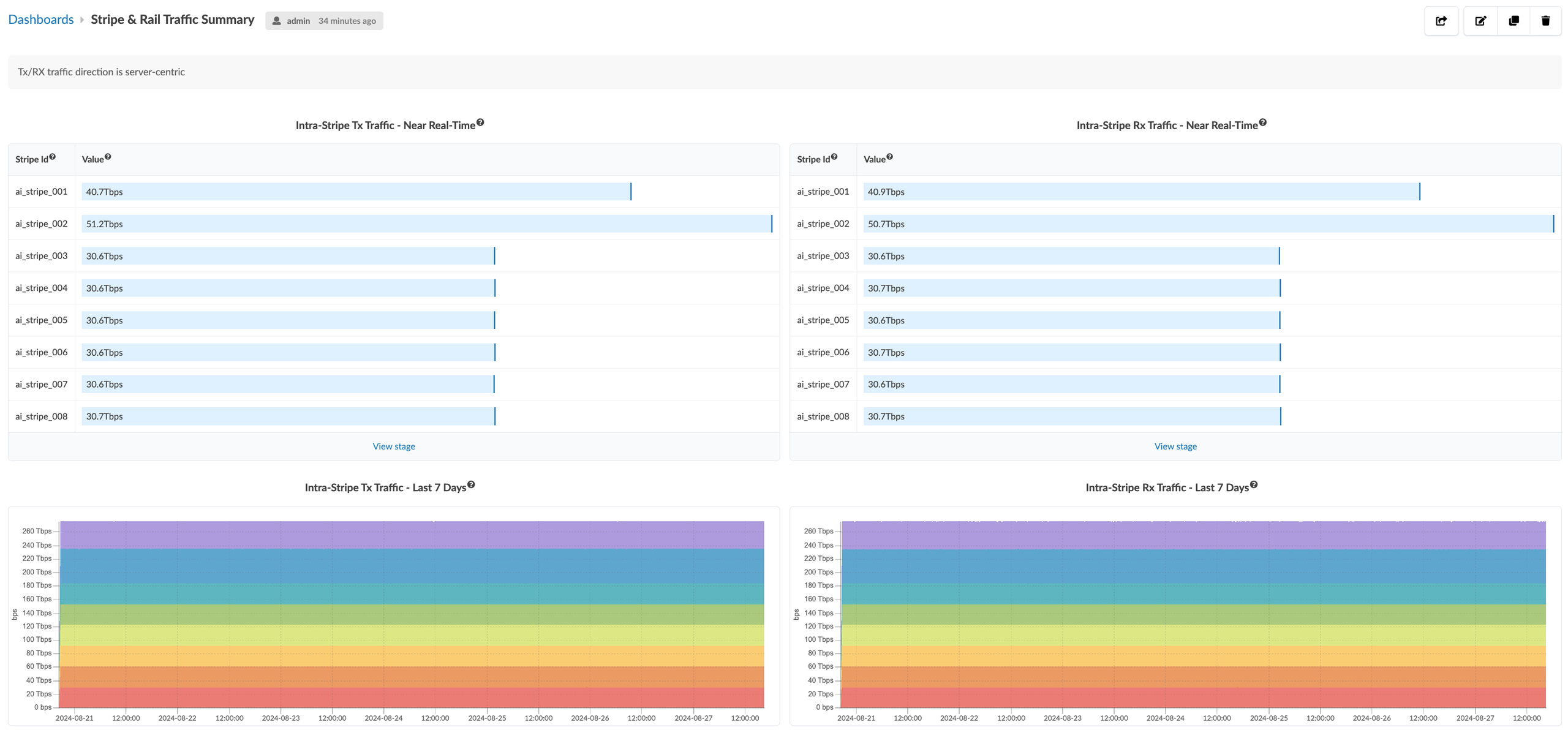Click the 40.9Tbps bar in Rx table
This screenshot has width=1568, height=730.
[1141, 192]
